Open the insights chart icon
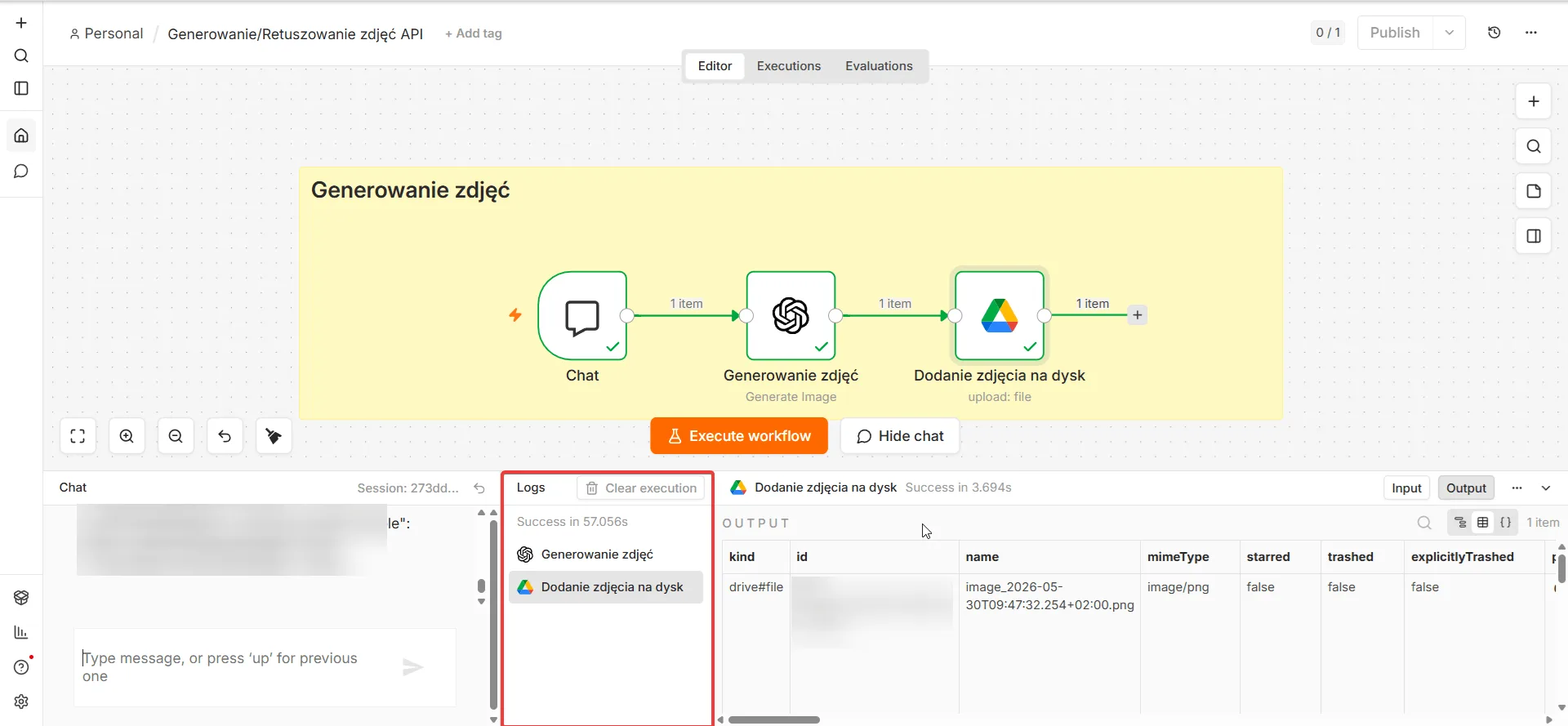The width and height of the screenshot is (1568, 726). (x=21, y=632)
